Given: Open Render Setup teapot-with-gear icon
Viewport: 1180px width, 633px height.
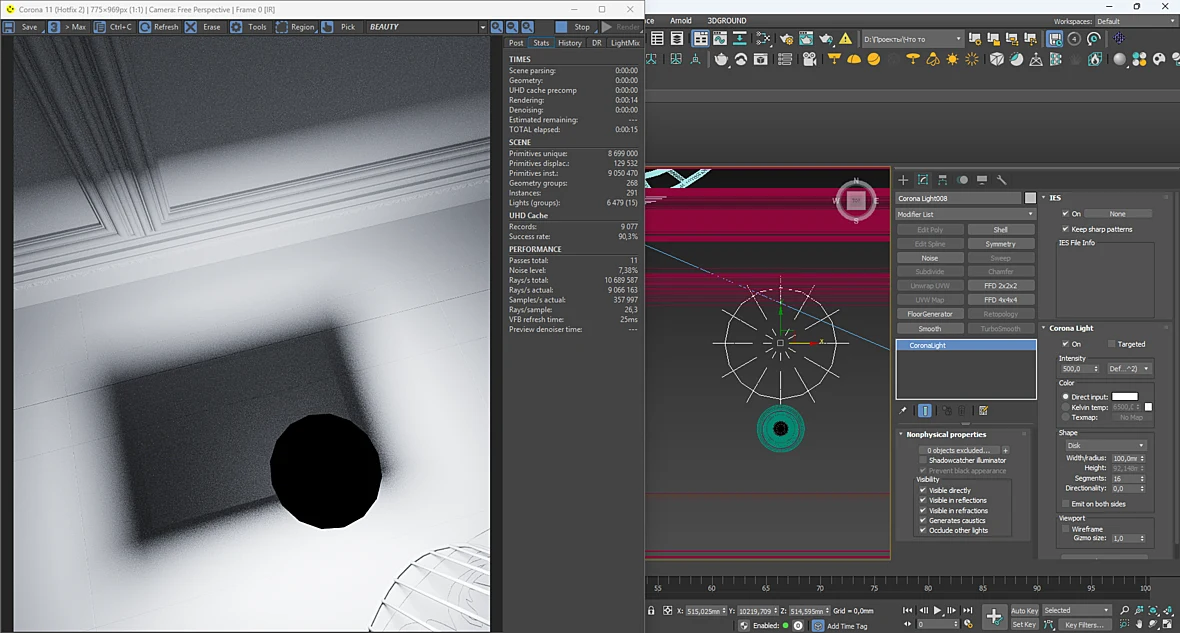Looking at the screenshot, I should 786,38.
